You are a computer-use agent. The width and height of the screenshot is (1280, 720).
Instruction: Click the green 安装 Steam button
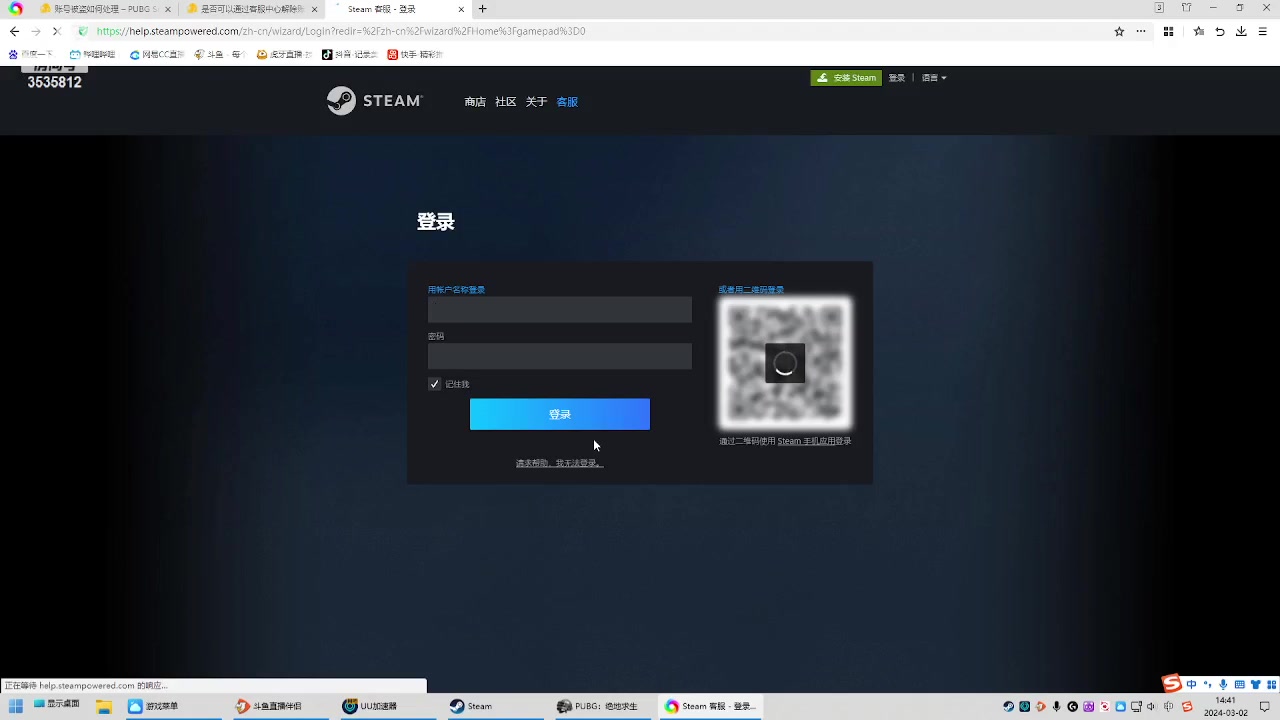(x=846, y=78)
